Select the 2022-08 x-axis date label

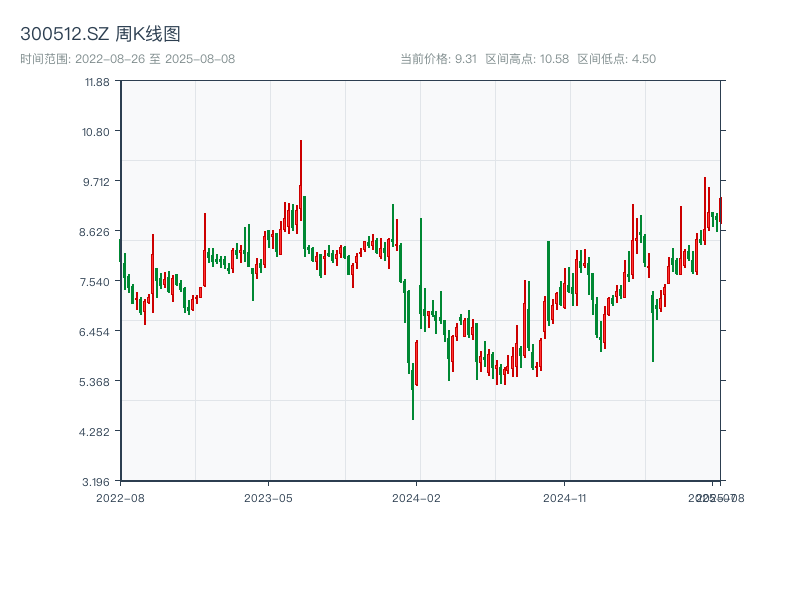pos(120,497)
